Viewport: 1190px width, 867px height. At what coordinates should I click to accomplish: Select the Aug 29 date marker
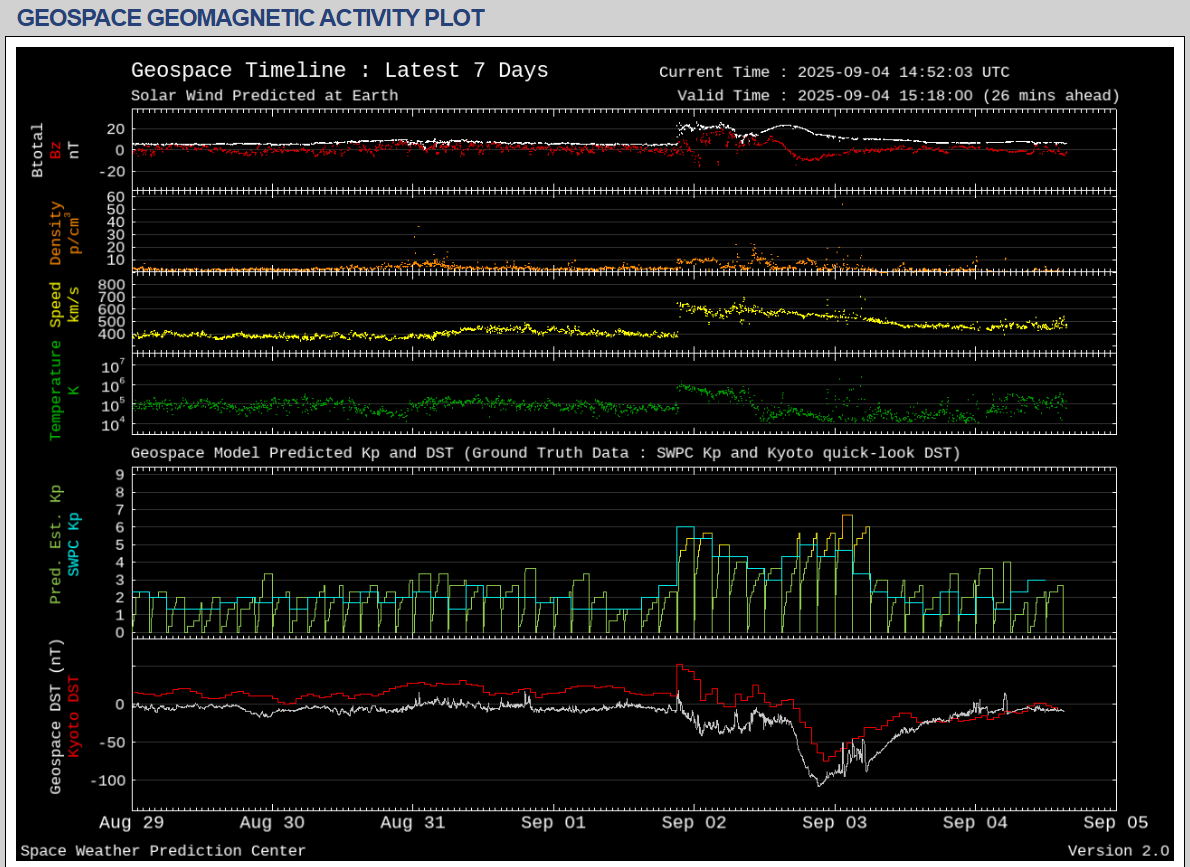click(x=133, y=823)
